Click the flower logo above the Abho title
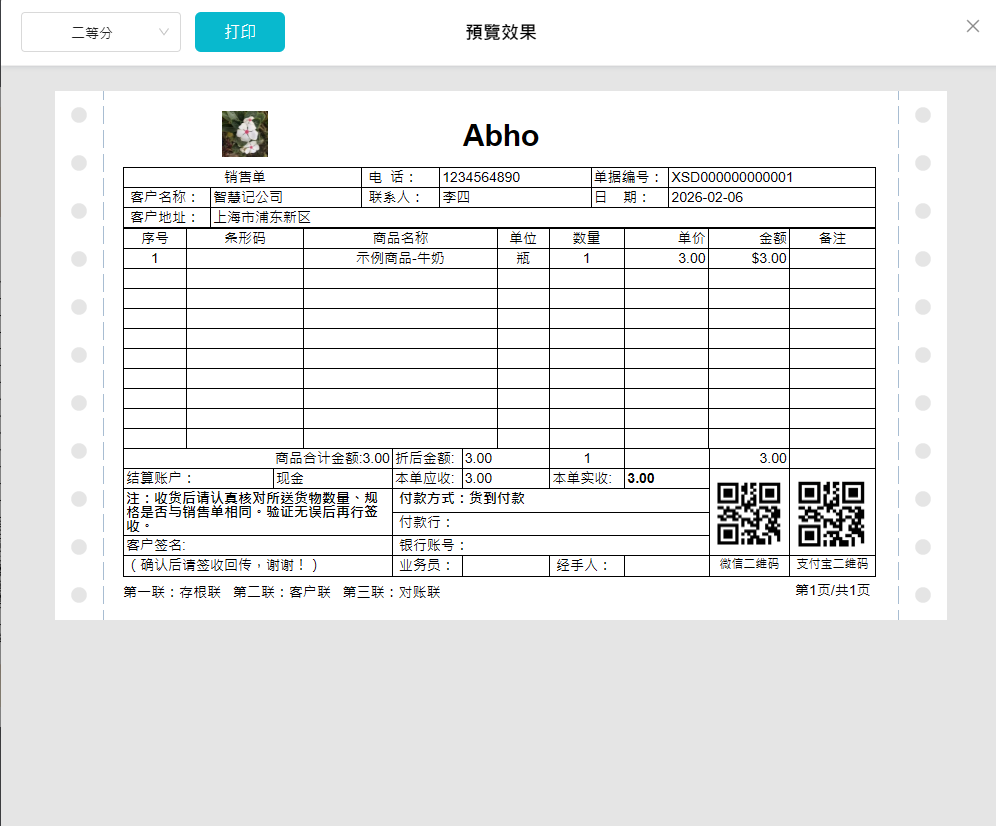996x826 pixels. [244, 132]
